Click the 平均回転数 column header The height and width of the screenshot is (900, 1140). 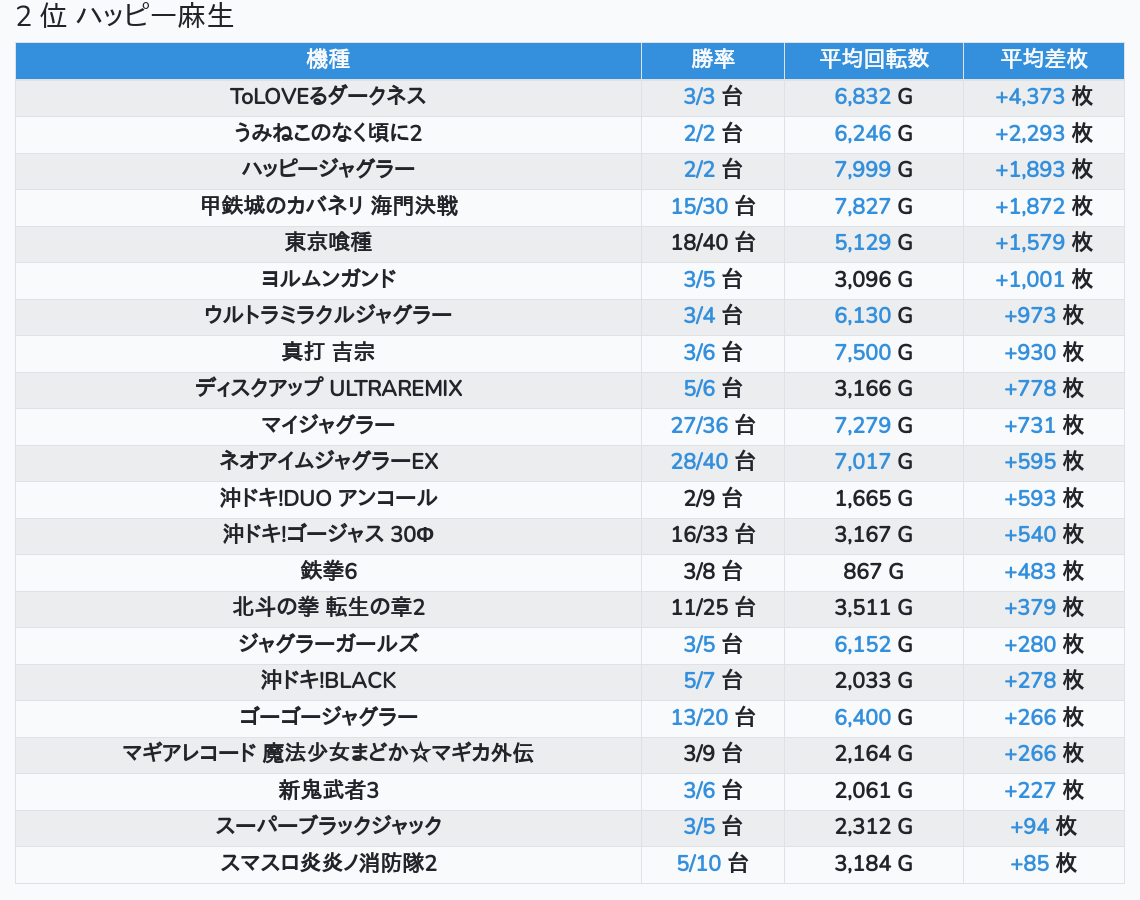(873, 60)
